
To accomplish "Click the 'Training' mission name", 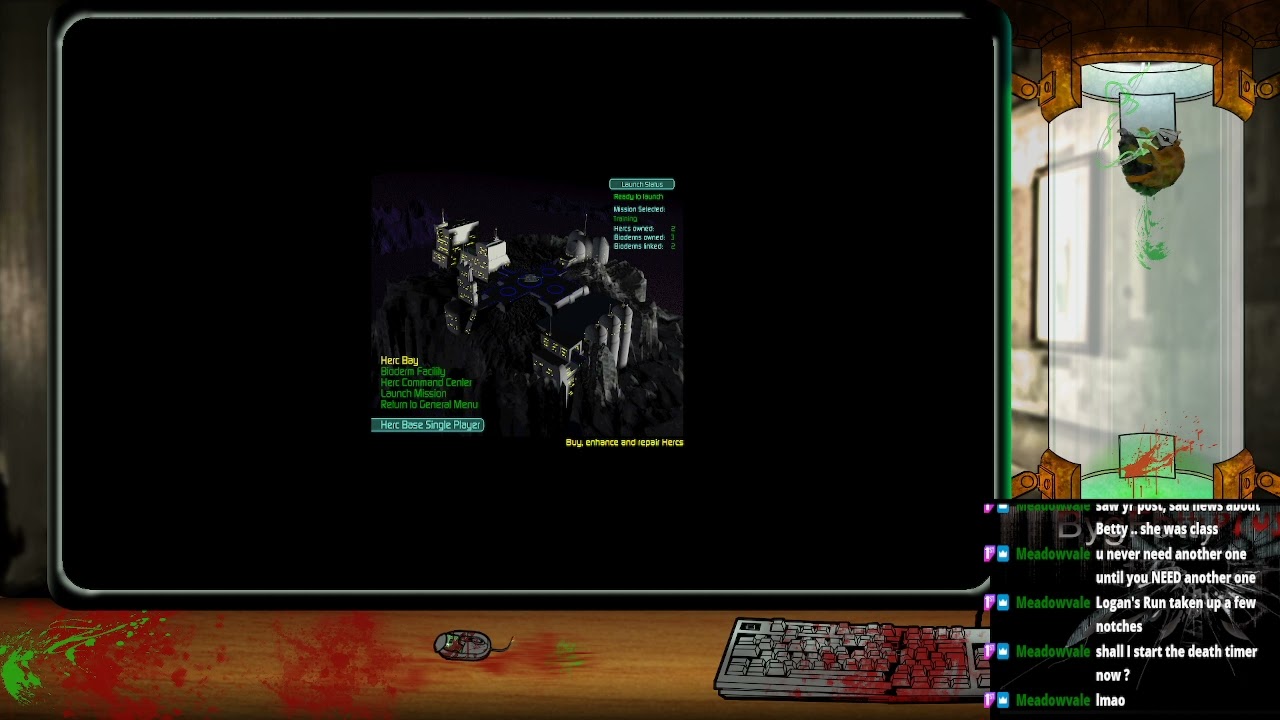I will tap(625, 219).
